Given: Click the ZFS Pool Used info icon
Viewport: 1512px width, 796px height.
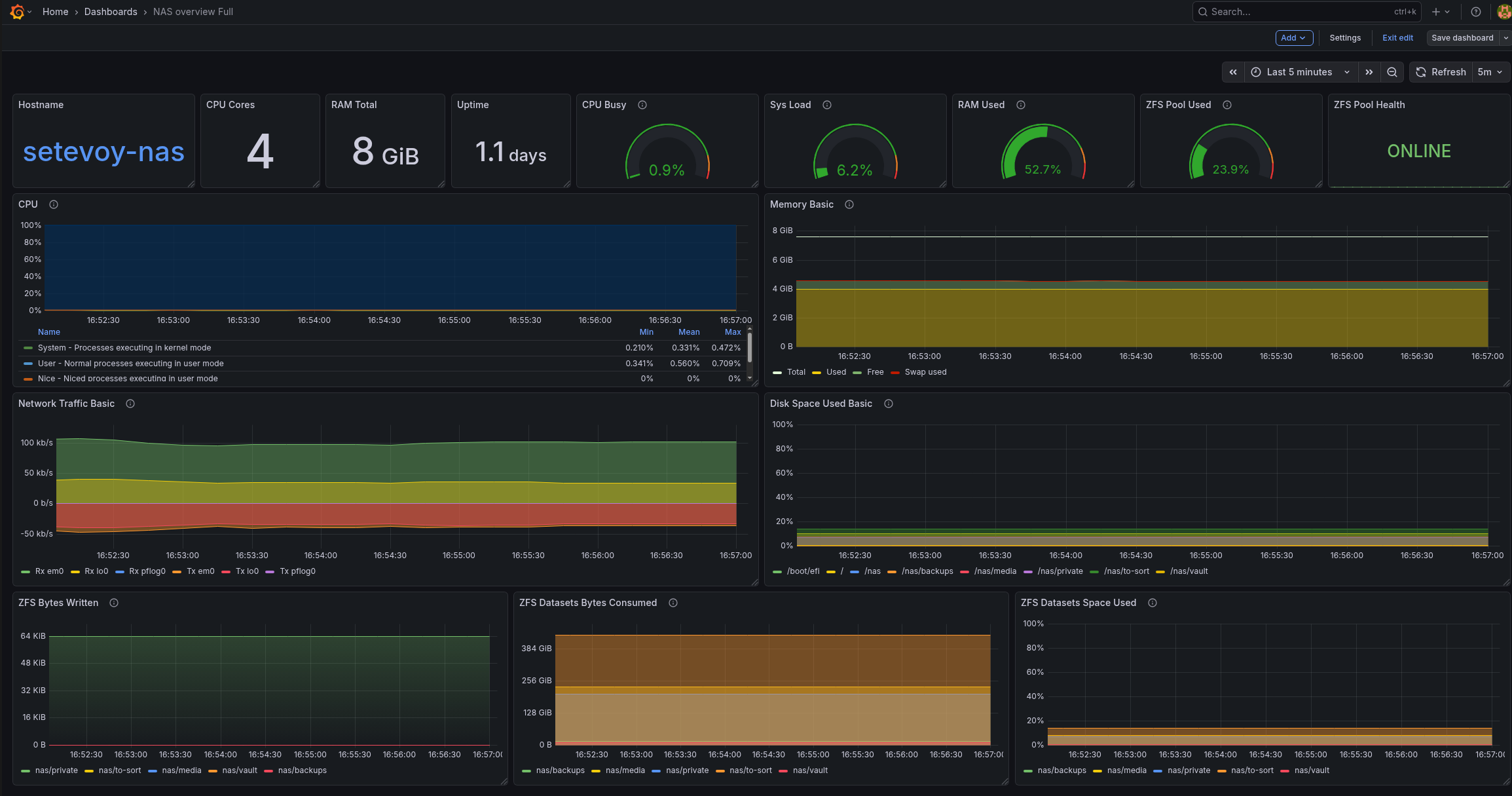Looking at the screenshot, I should click(1227, 105).
